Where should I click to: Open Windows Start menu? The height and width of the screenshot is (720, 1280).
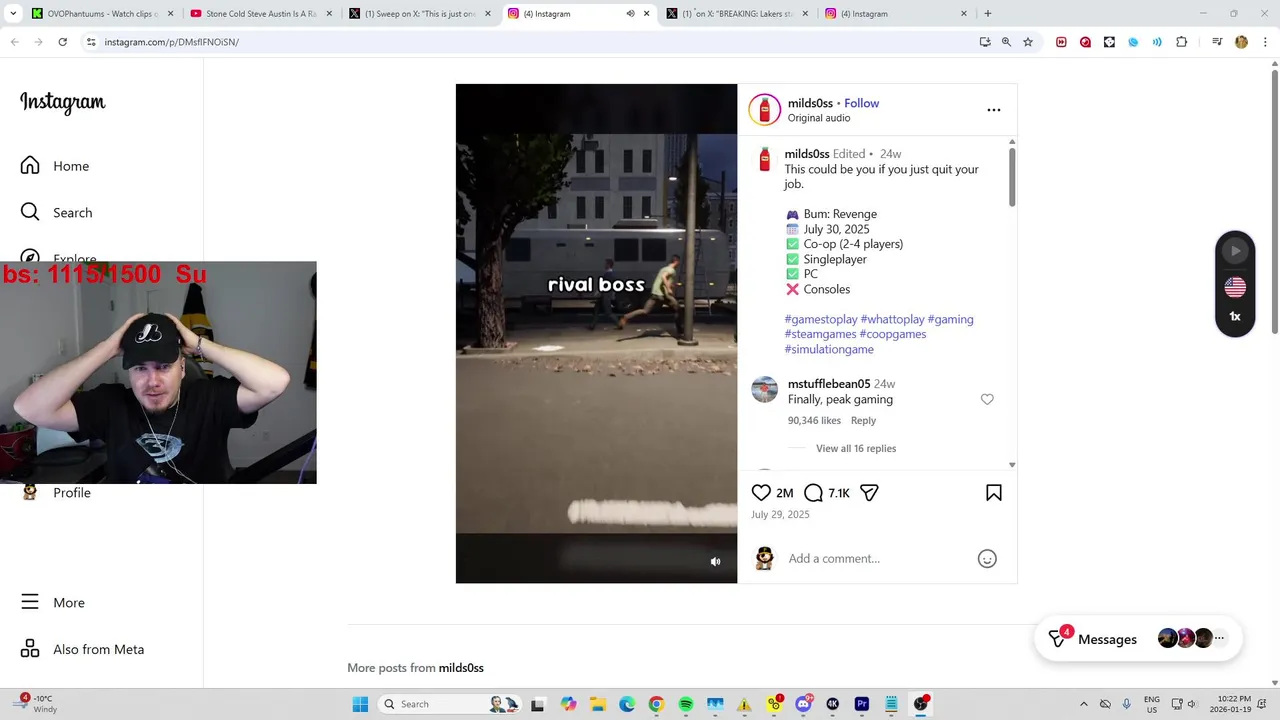pos(360,704)
